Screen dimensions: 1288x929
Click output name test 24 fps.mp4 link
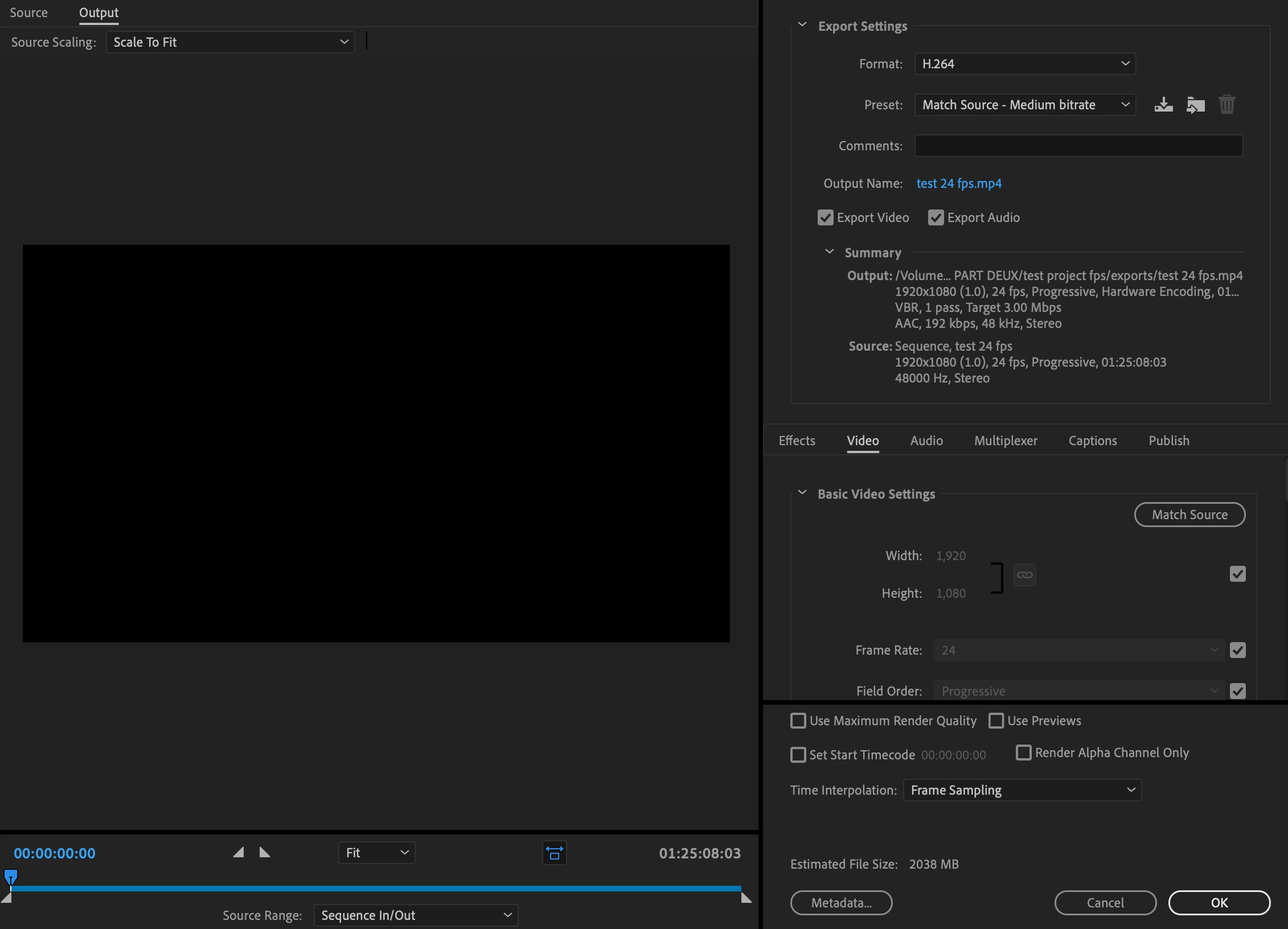[959, 183]
